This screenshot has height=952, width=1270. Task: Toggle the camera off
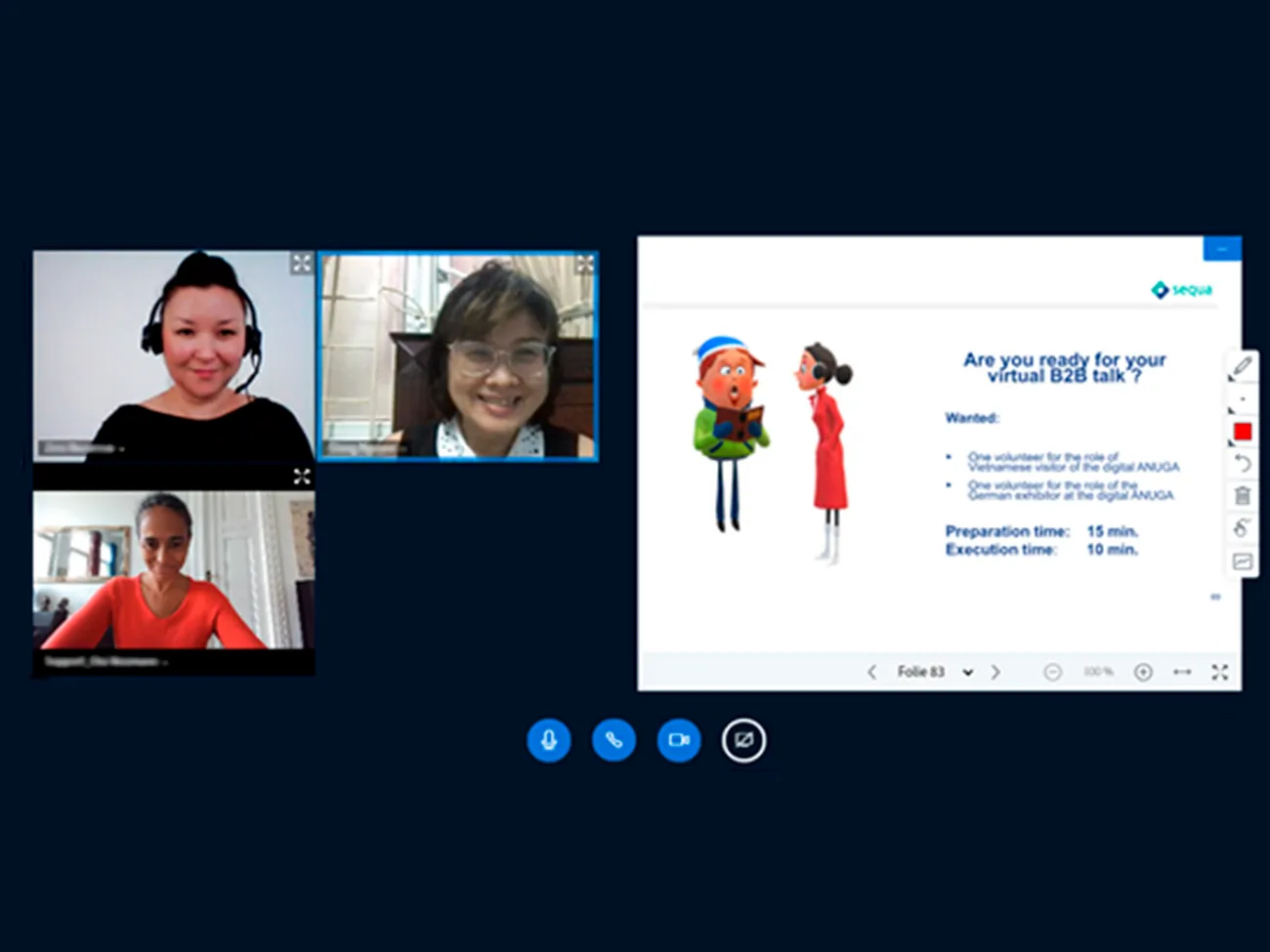[x=678, y=740]
